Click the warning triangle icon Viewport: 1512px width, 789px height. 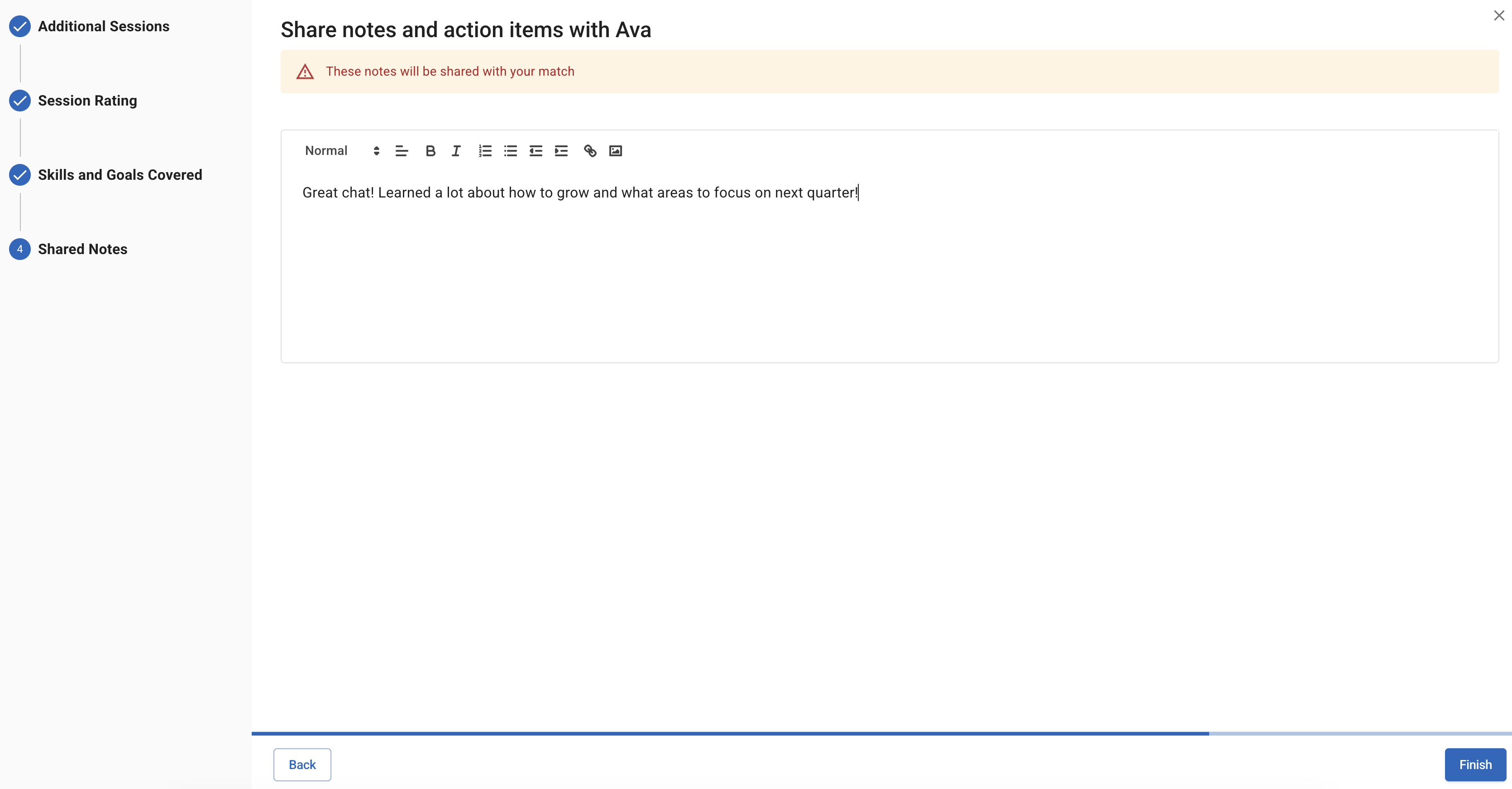(305, 72)
